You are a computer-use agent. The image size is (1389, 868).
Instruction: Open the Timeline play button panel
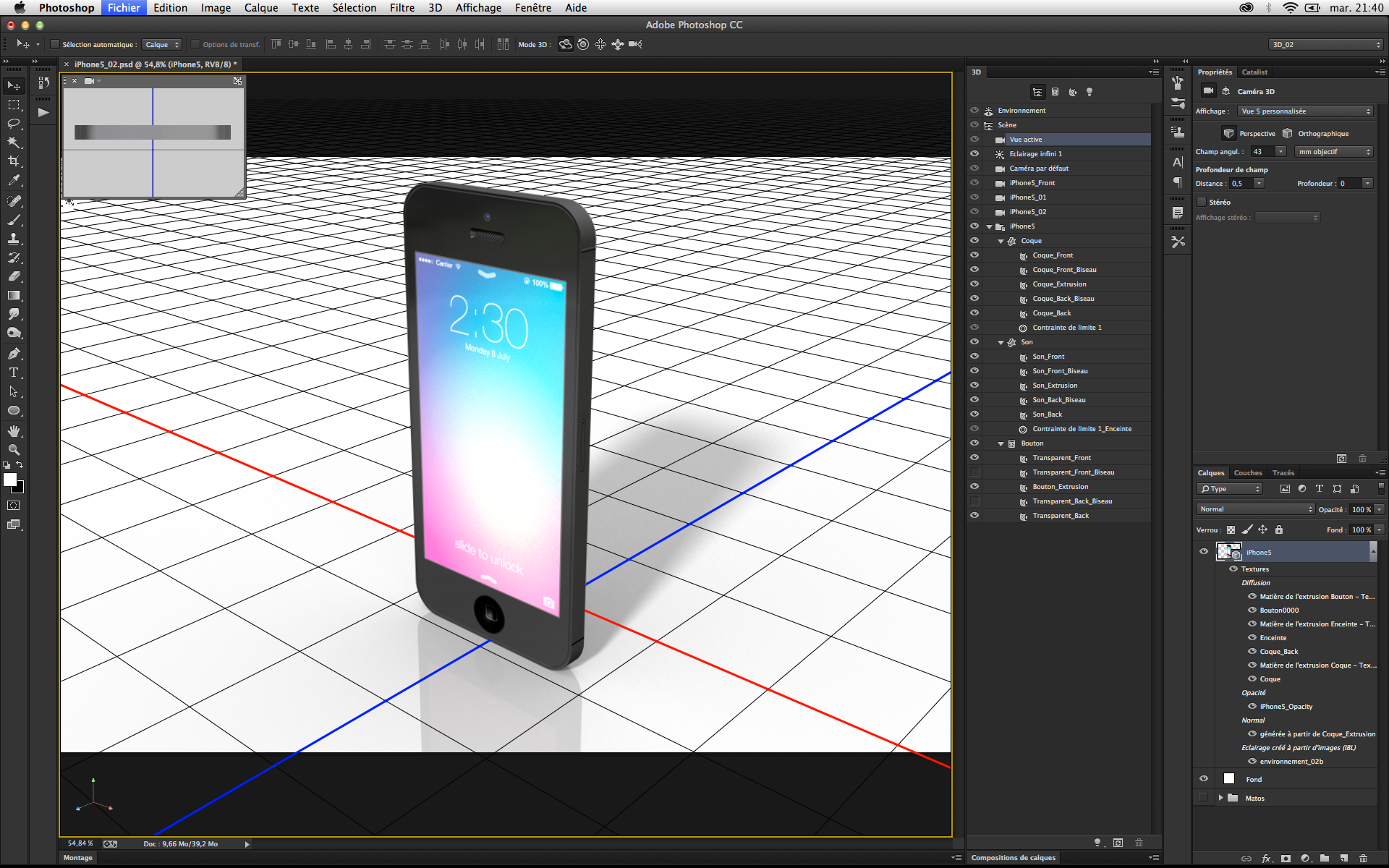pyautogui.click(x=43, y=112)
